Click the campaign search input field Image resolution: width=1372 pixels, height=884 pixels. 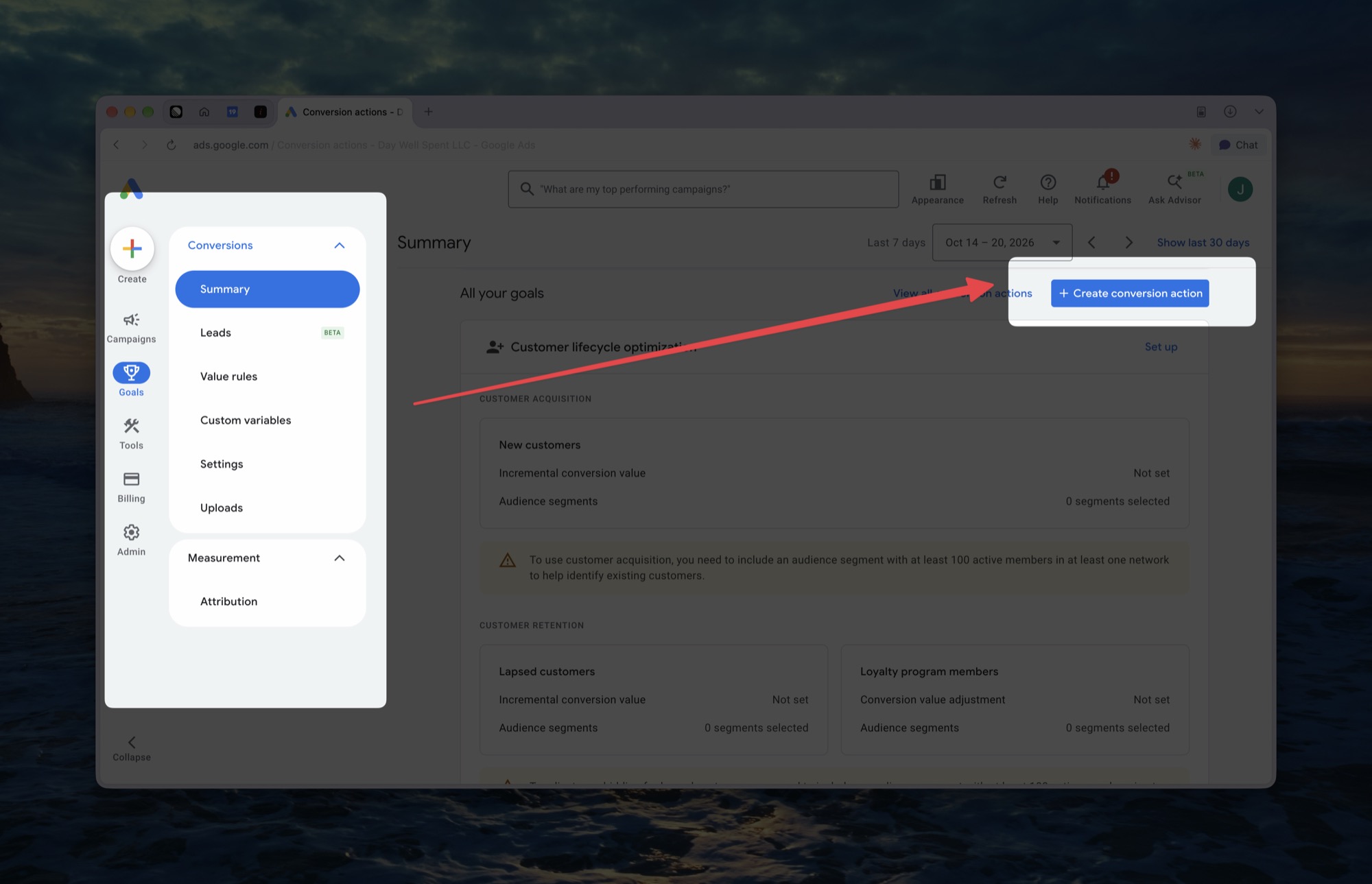(x=703, y=189)
